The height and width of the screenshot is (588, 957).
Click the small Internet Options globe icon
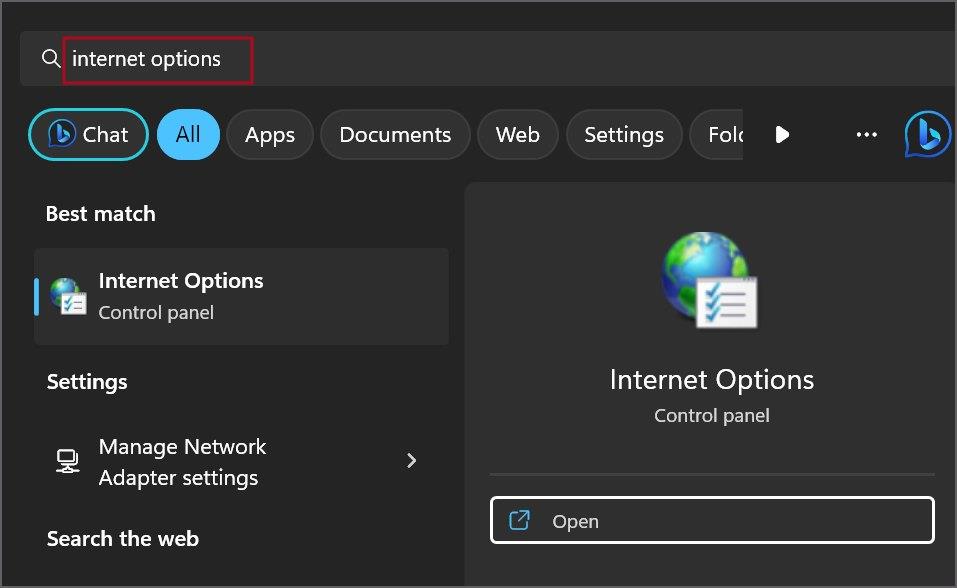(68, 296)
